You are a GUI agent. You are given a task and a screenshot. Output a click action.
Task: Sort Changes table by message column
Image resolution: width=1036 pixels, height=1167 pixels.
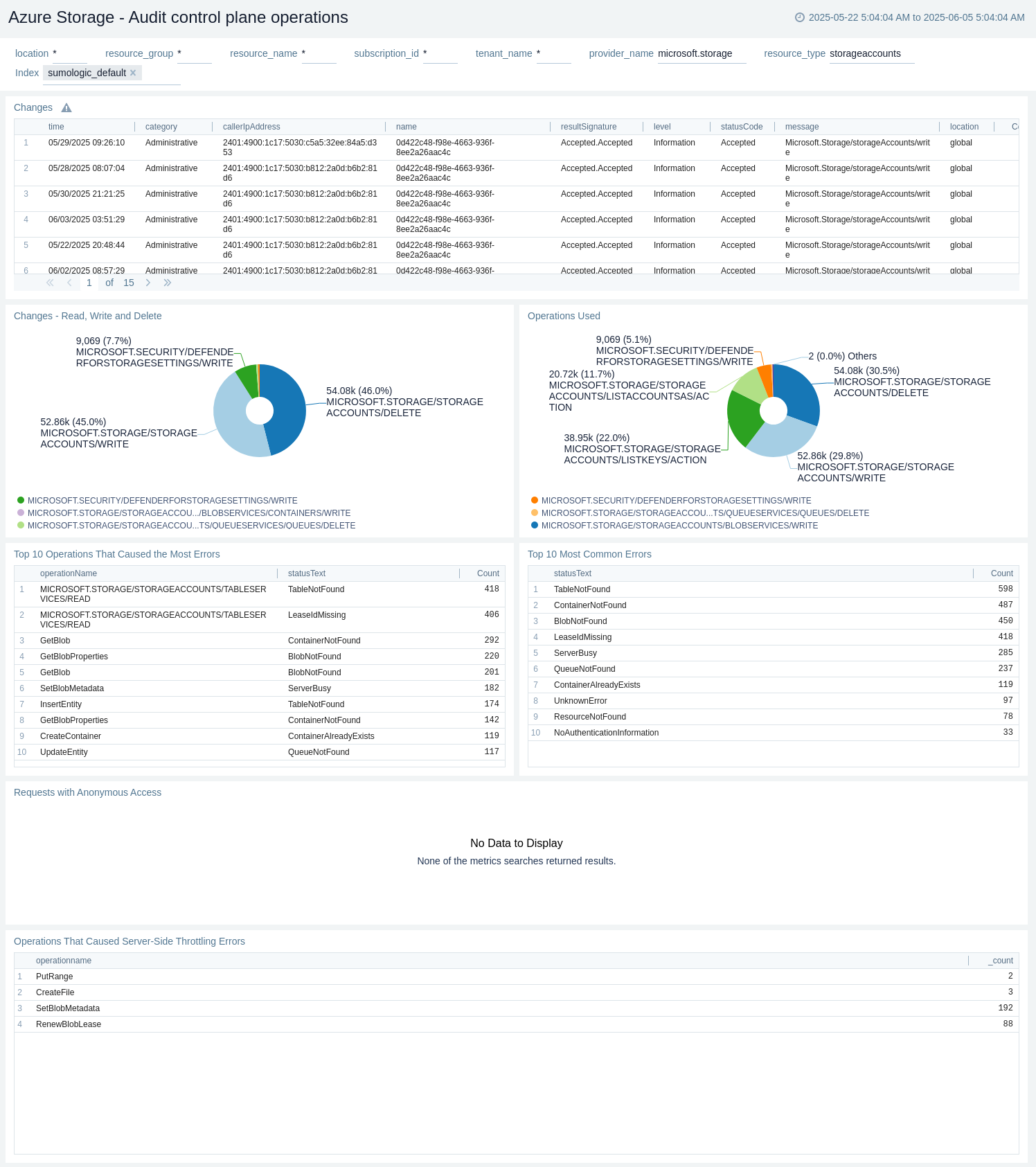coord(802,127)
